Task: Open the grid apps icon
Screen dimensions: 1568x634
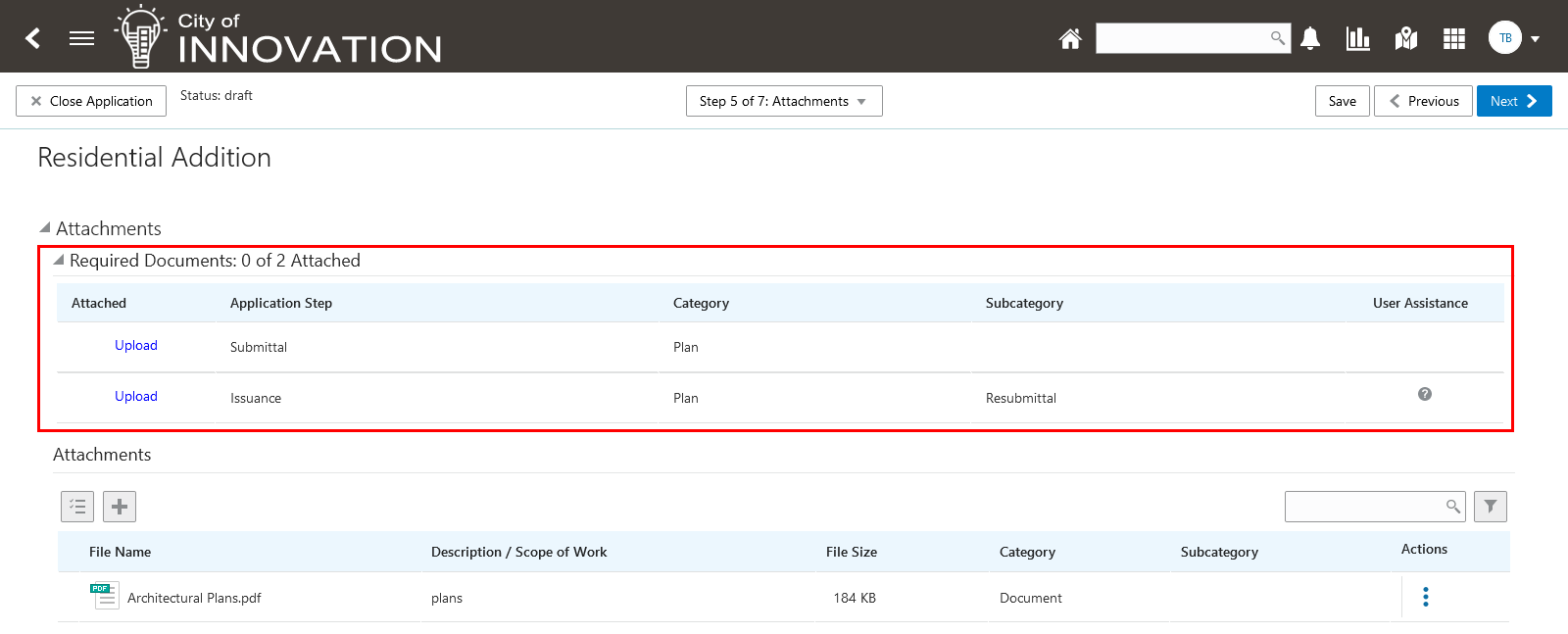Action: pos(1454,38)
